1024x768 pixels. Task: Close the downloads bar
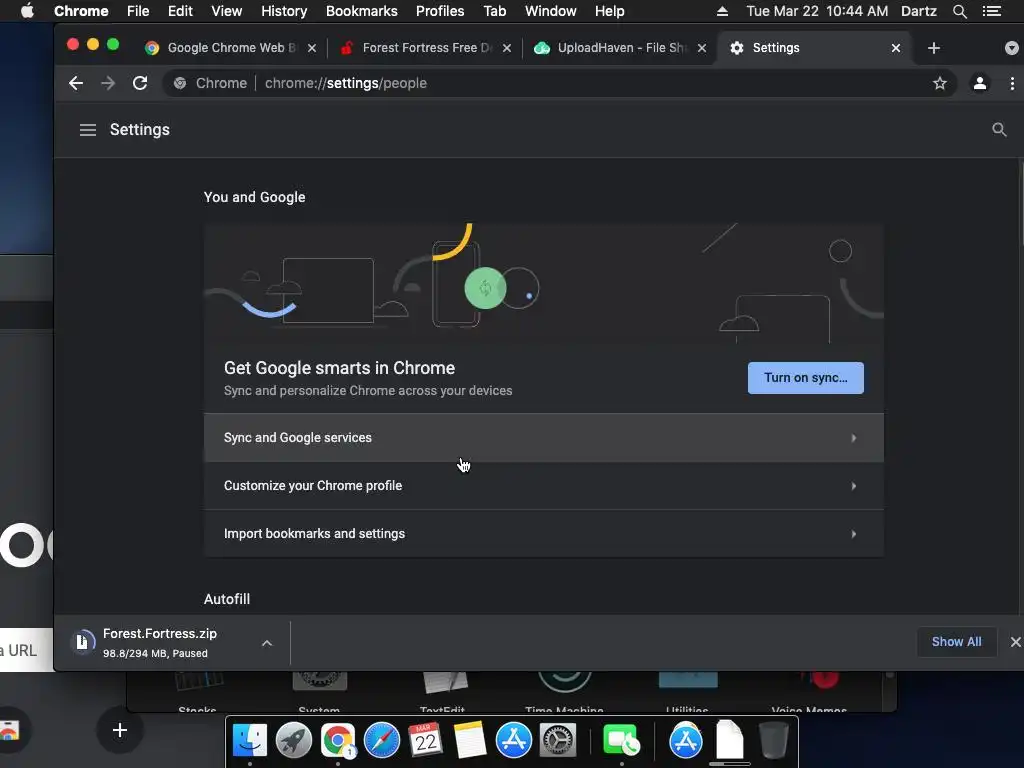[x=1015, y=642]
